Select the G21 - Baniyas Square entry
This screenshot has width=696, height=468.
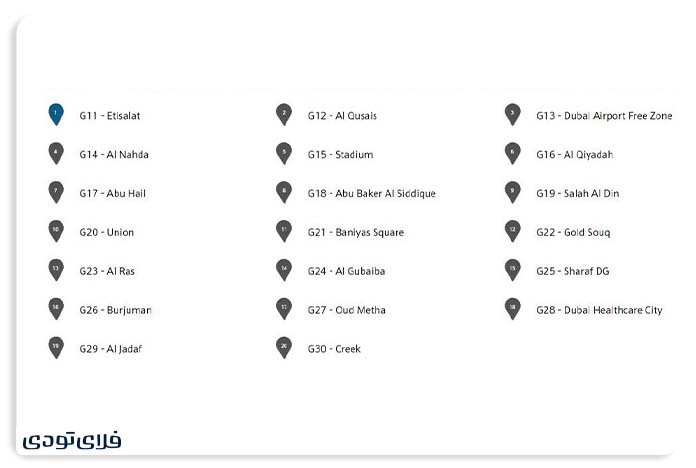coord(356,233)
